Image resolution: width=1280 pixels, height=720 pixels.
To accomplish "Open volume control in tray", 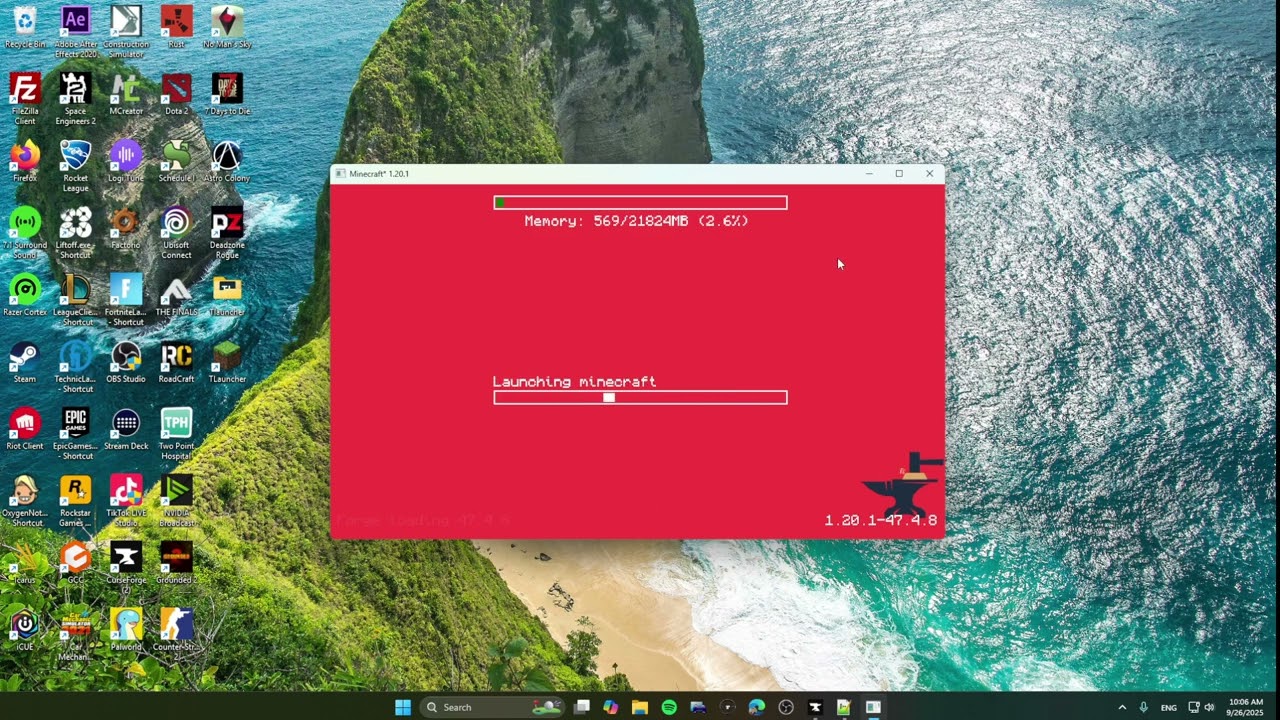I will (x=1209, y=707).
